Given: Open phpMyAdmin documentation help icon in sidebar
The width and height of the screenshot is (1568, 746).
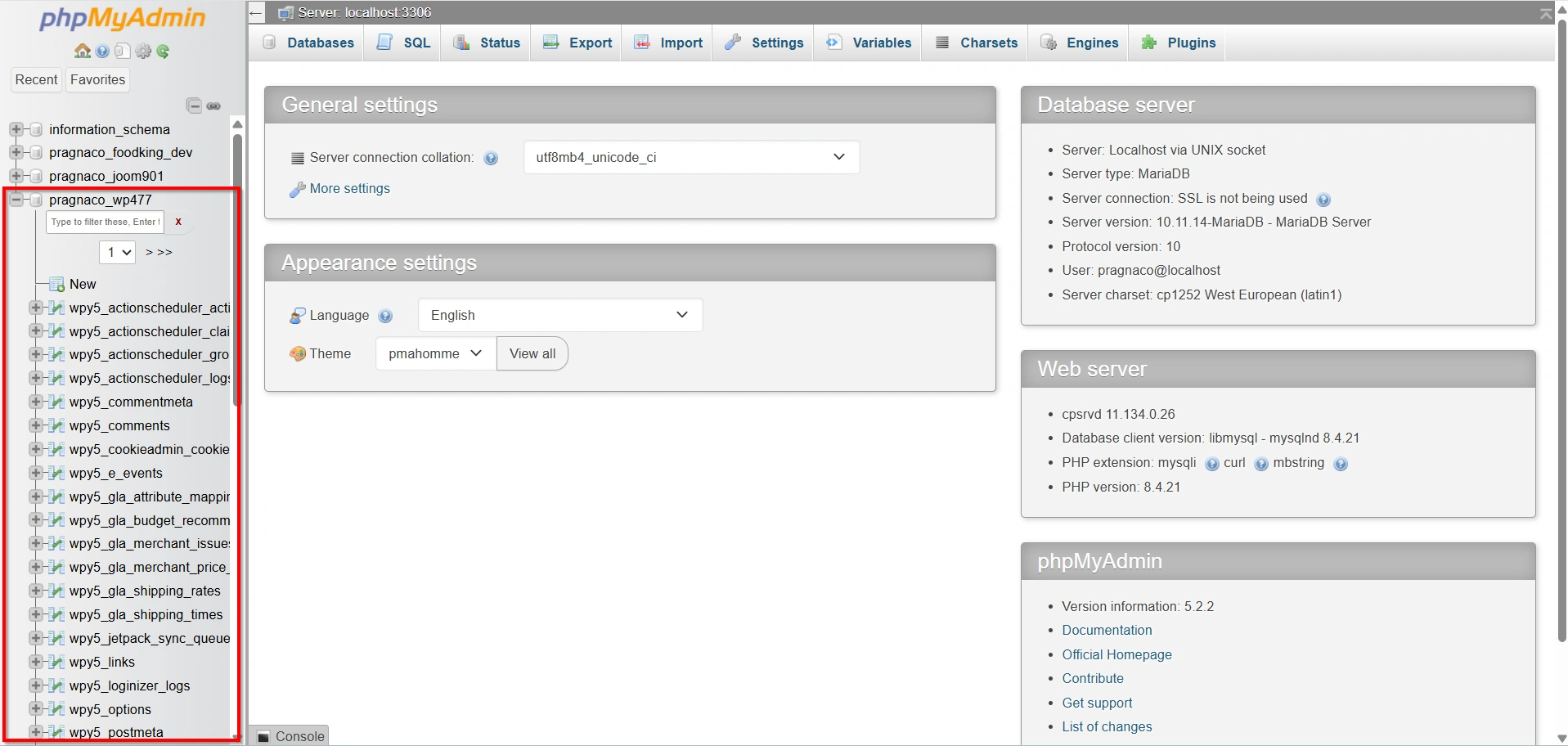Looking at the screenshot, I should tap(102, 52).
